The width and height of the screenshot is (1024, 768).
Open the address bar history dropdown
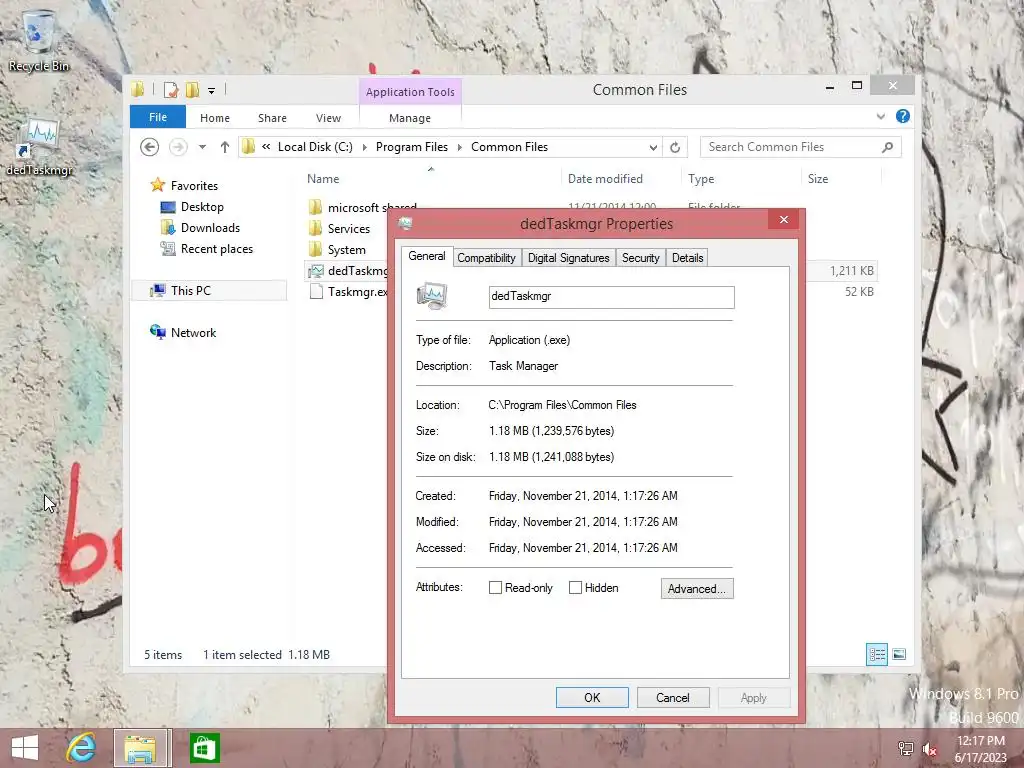[x=653, y=148]
